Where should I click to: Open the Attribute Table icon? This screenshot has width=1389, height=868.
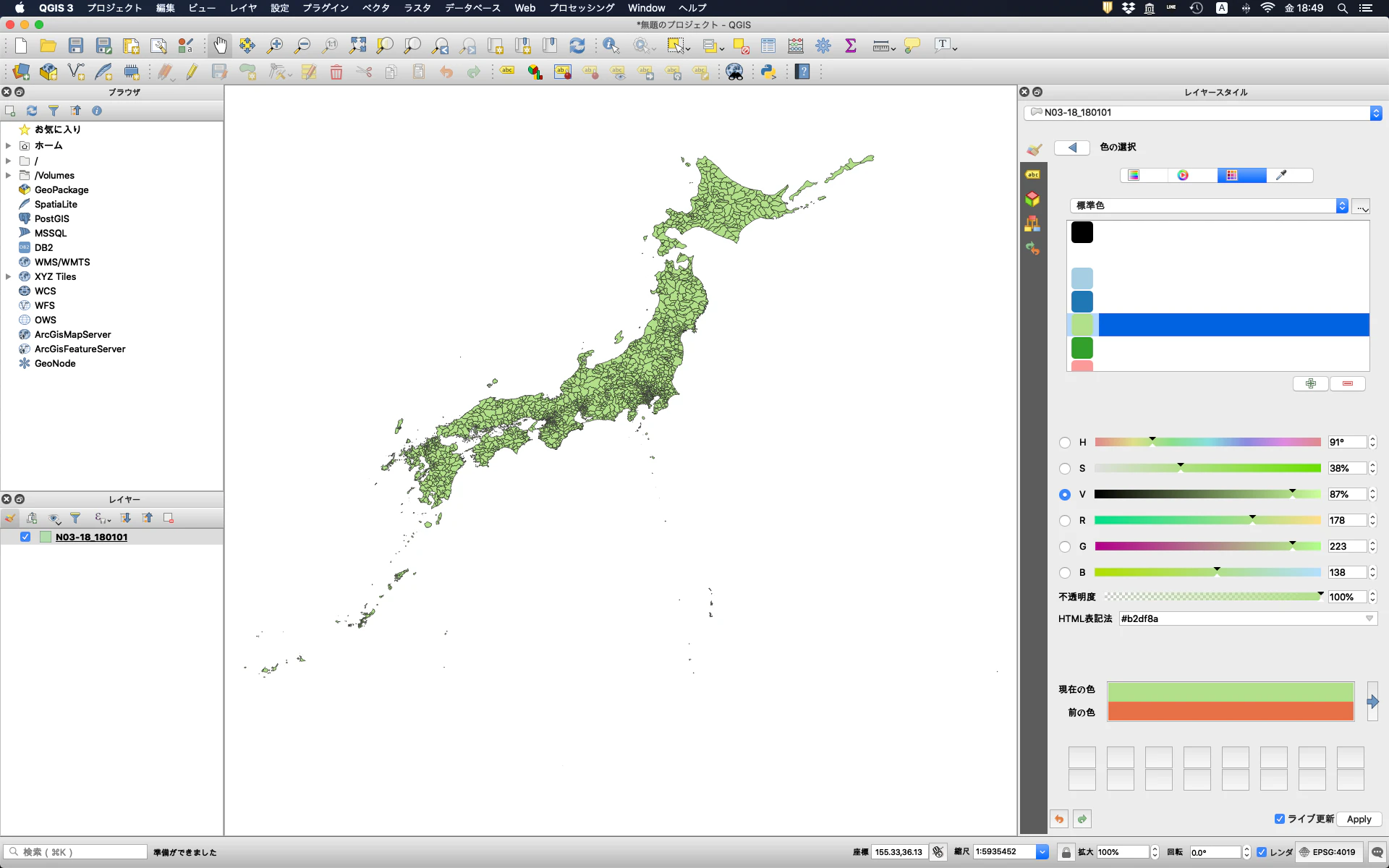(x=768, y=45)
